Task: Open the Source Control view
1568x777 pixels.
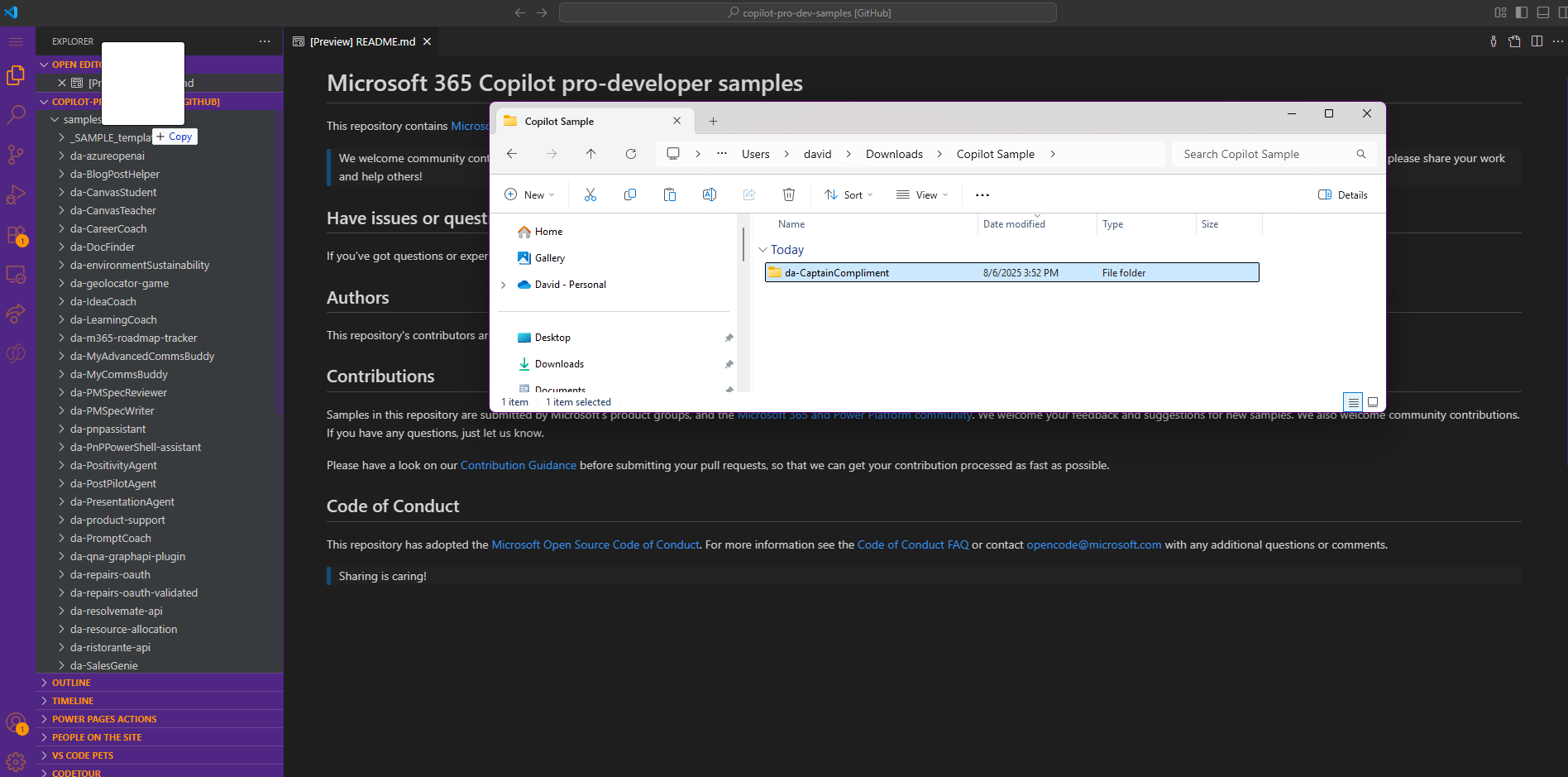Action: tap(16, 155)
